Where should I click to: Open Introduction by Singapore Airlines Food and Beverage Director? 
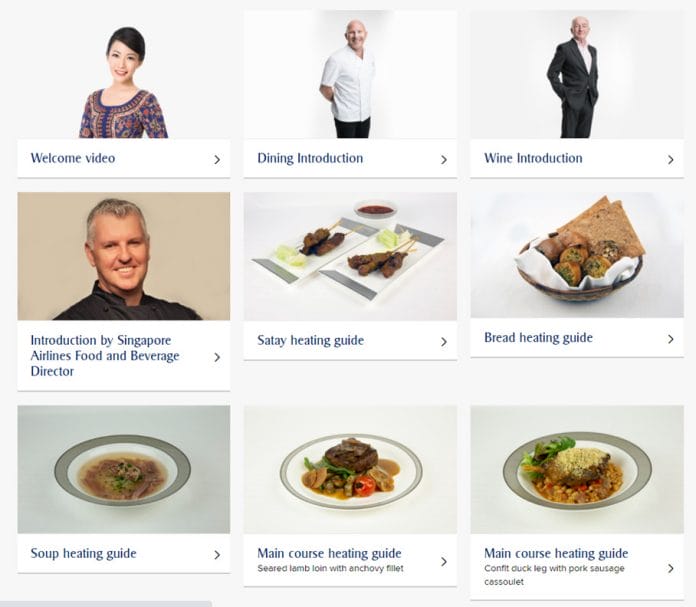click(x=105, y=356)
